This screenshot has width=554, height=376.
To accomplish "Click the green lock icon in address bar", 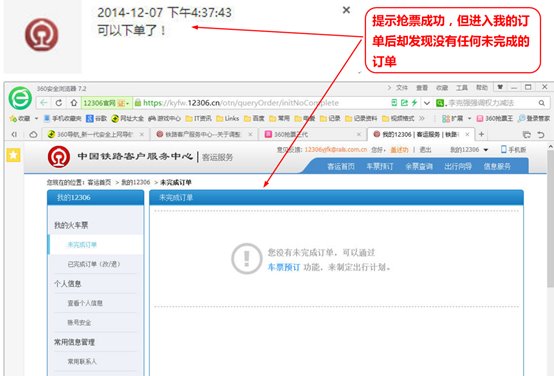I will coord(138,103).
